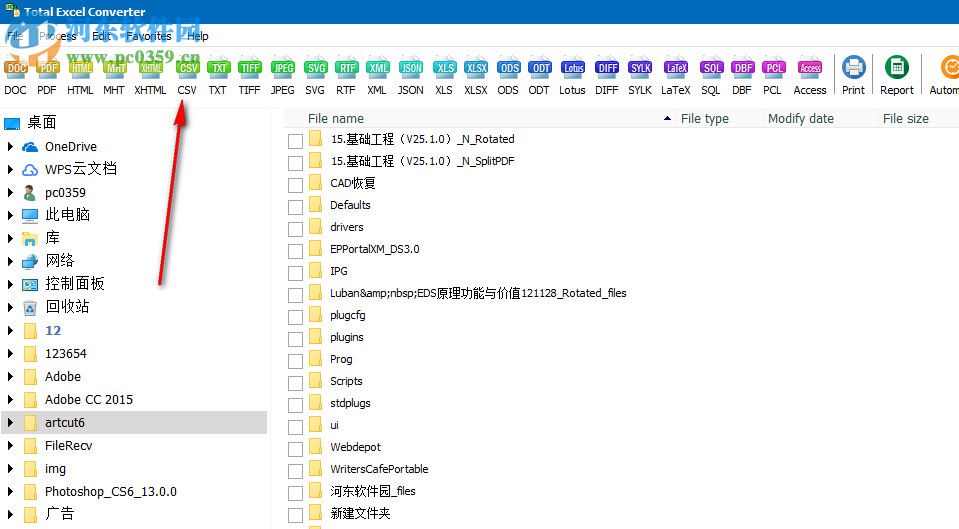The width and height of the screenshot is (959, 529).
Task: Select the TIFF output icon
Action: coord(250,68)
